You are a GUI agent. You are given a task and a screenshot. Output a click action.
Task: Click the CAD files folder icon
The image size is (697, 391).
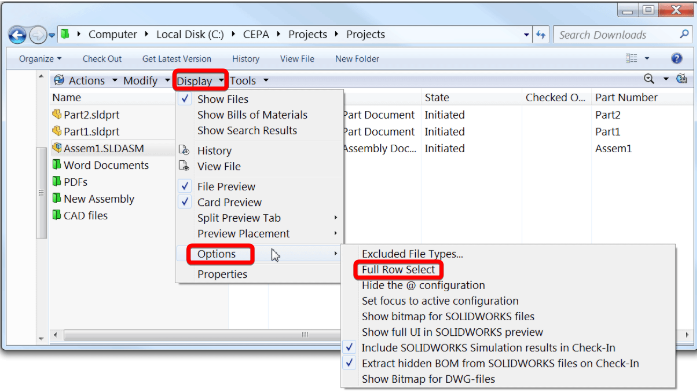[56, 215]
